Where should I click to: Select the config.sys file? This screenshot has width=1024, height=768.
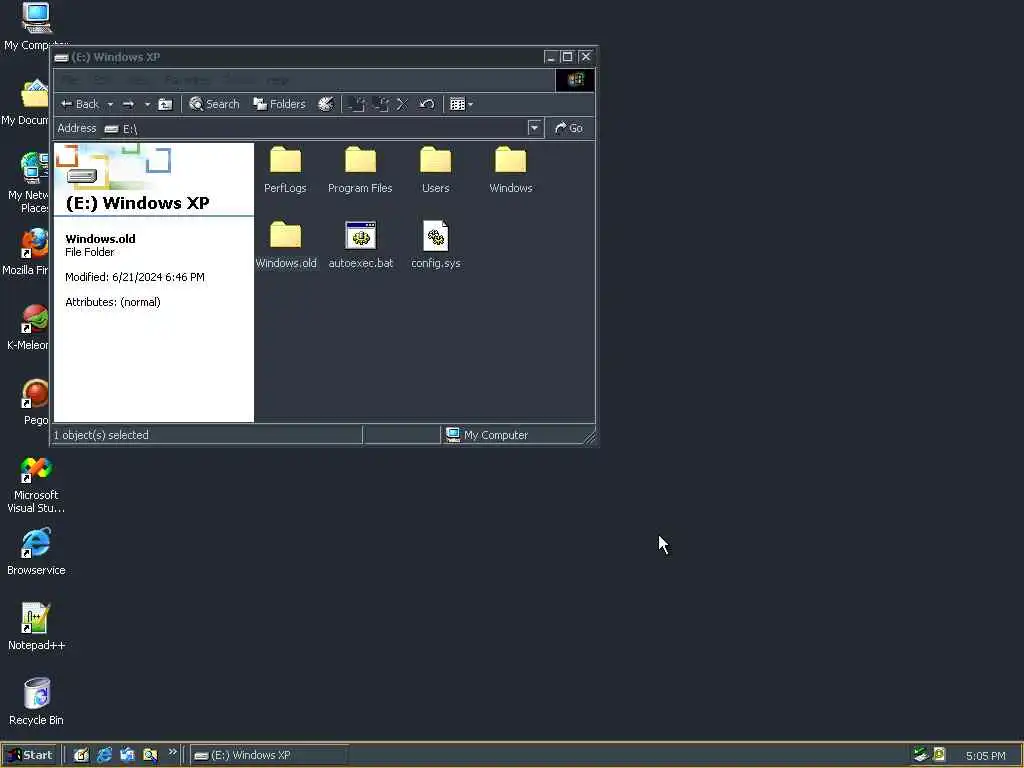pyautogui.click(x=436, y=245)
